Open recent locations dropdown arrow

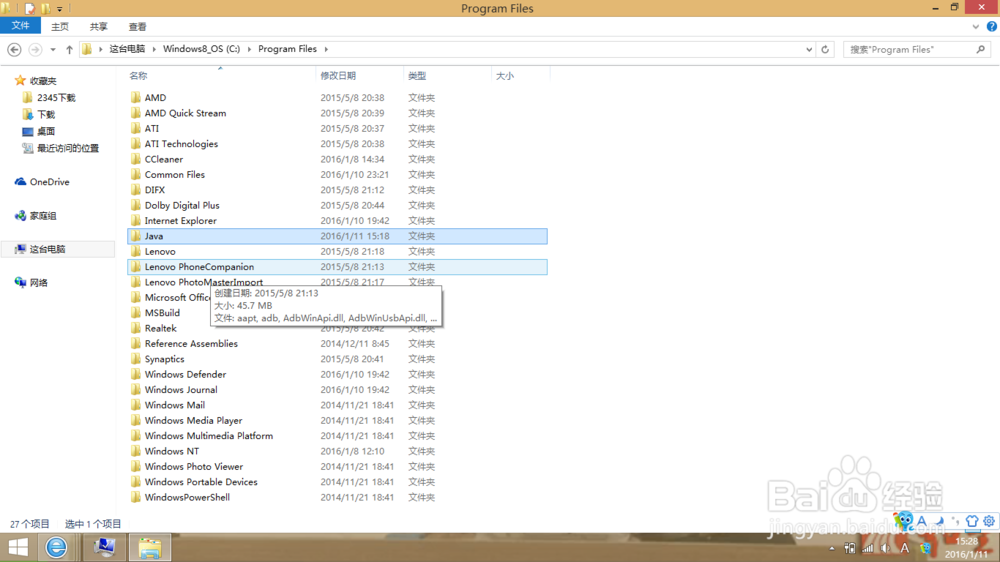(x=53, y=49)
